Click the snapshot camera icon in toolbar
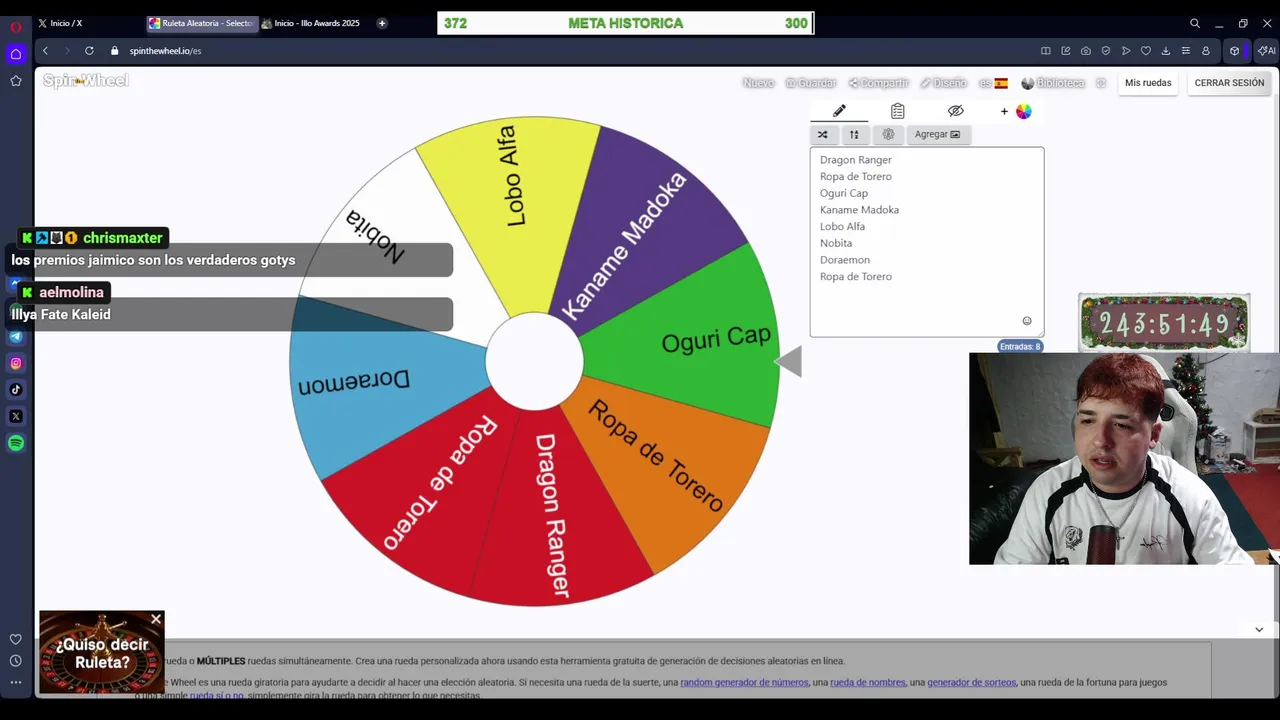Image resolution: width=1280 pixels, height=720 pixels. coord(1086,51)
